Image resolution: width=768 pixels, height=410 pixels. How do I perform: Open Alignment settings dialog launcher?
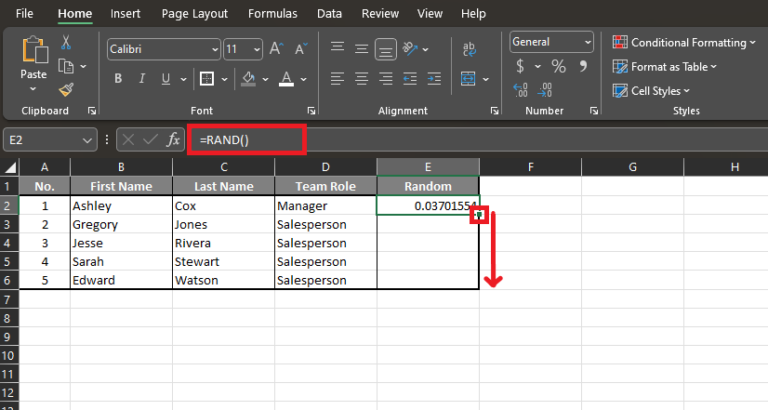495,111
